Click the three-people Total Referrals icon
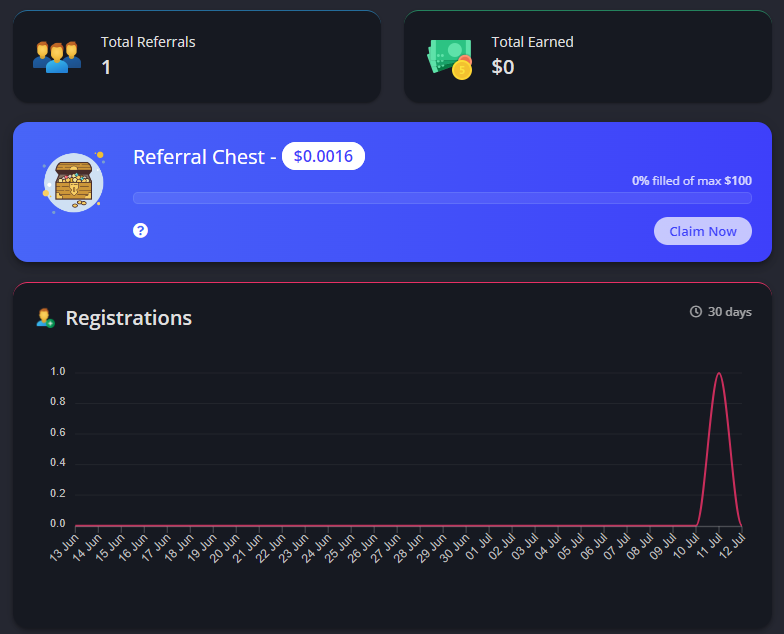This screenshot has height=634, width=784. pos(57,56)
